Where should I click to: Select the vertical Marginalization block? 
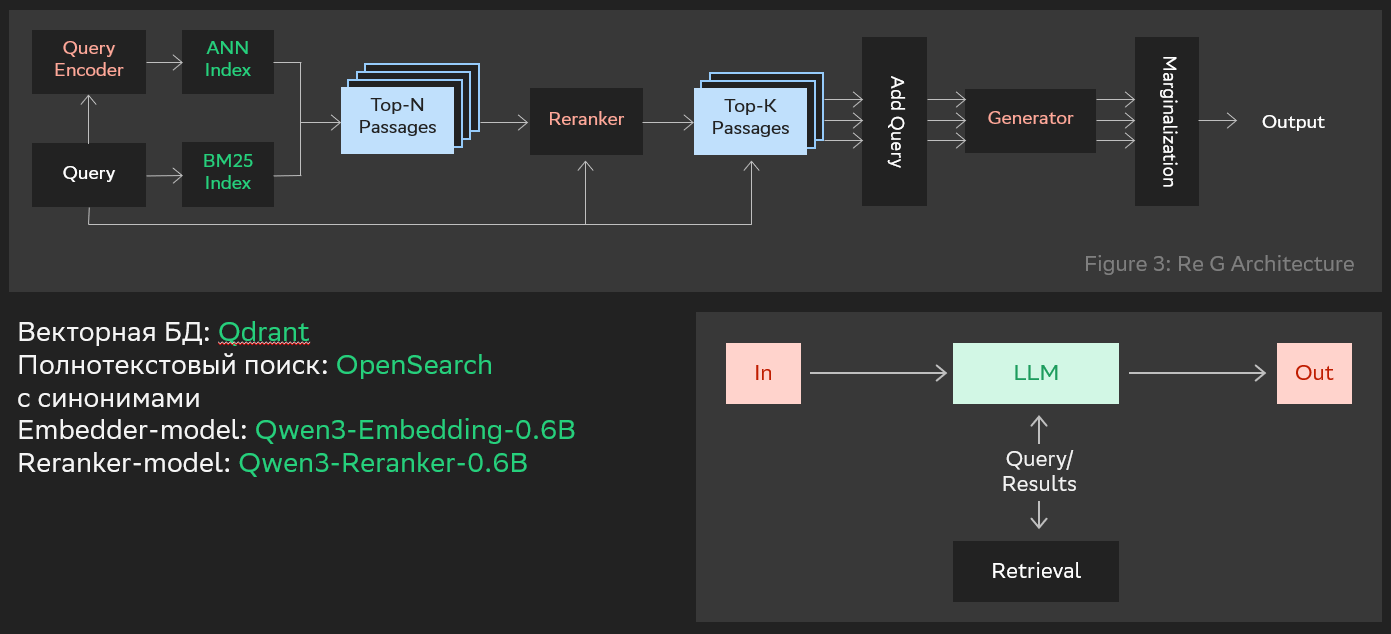tap(1166, 121)
